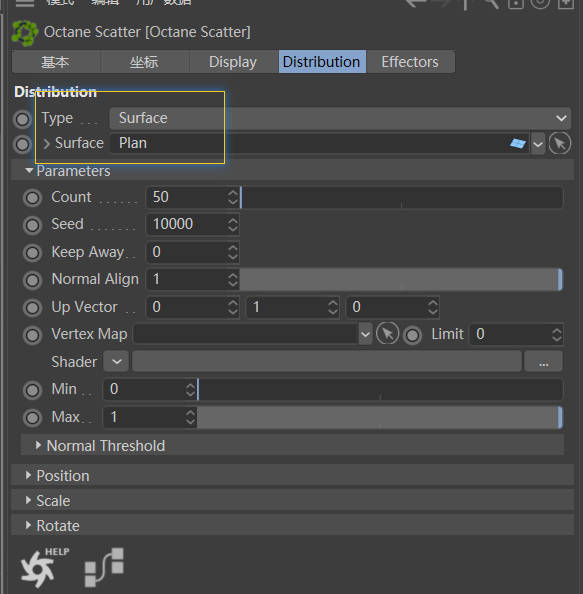
Task: Click third Up Vector field stepper
Action: pyautogui.click(x=433, y=307)
